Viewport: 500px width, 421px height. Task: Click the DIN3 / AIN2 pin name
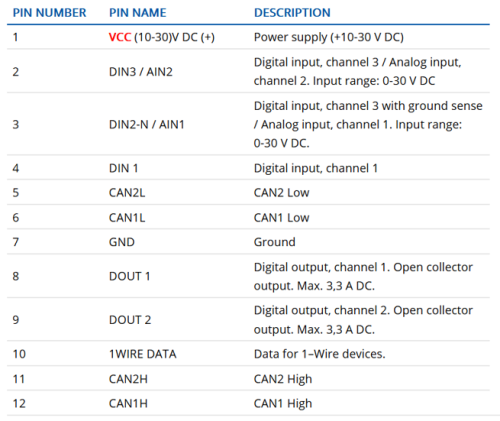(141, 72)
